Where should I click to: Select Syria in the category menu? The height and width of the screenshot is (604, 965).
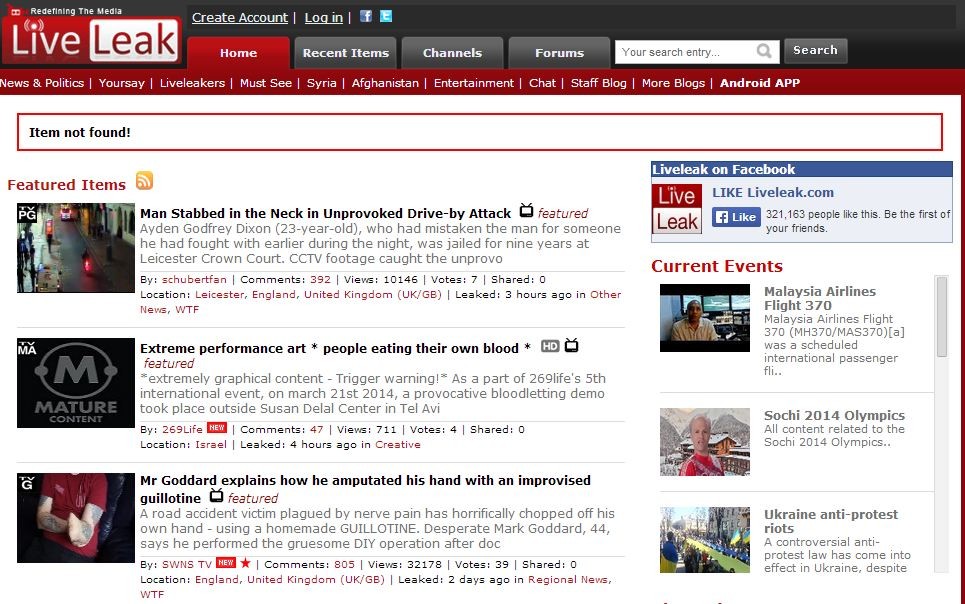coord(321,83)
